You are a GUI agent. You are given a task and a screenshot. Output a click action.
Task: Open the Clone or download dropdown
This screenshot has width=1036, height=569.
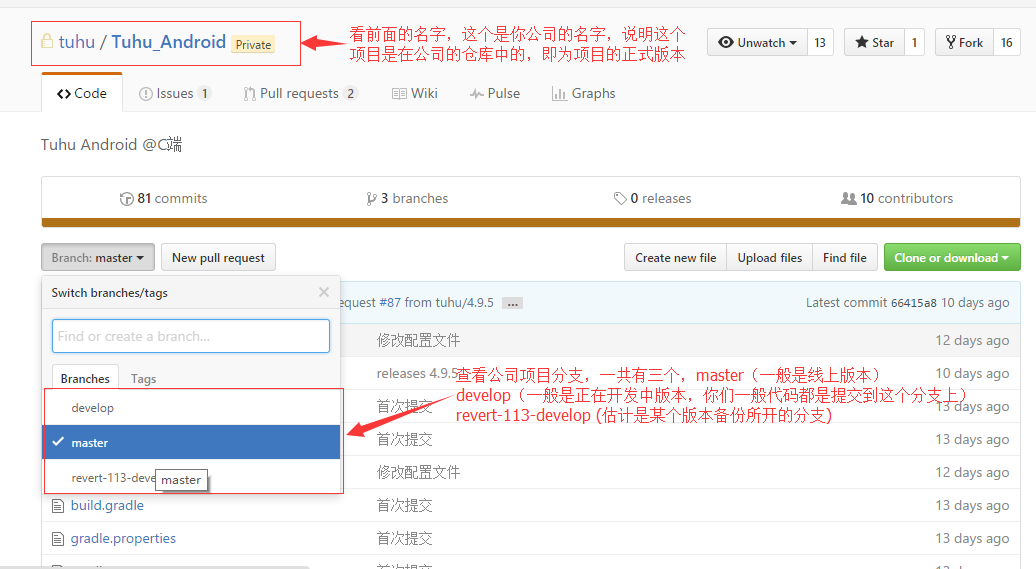[952, 257]
